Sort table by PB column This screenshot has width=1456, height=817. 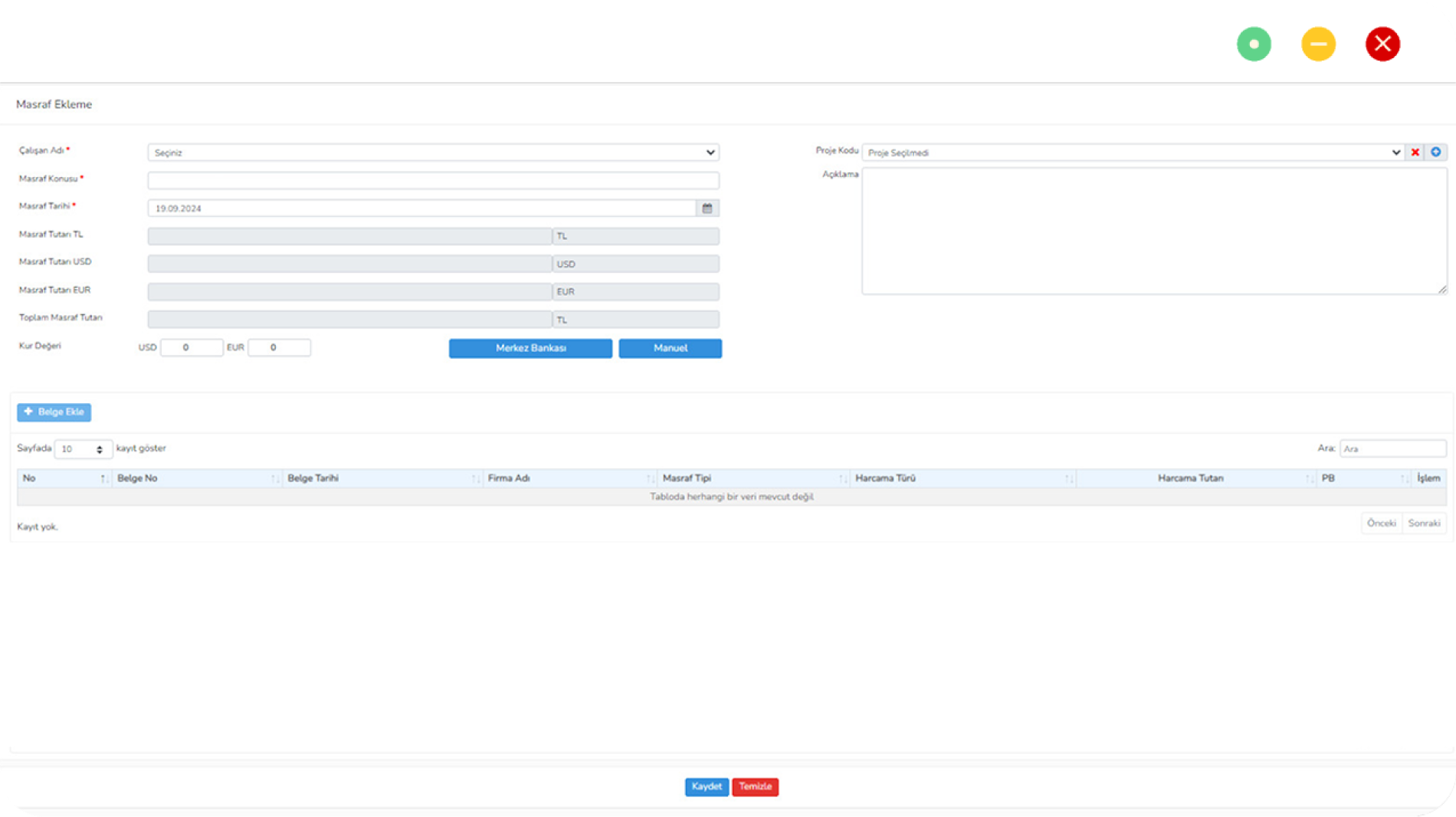coord(1364,478)
